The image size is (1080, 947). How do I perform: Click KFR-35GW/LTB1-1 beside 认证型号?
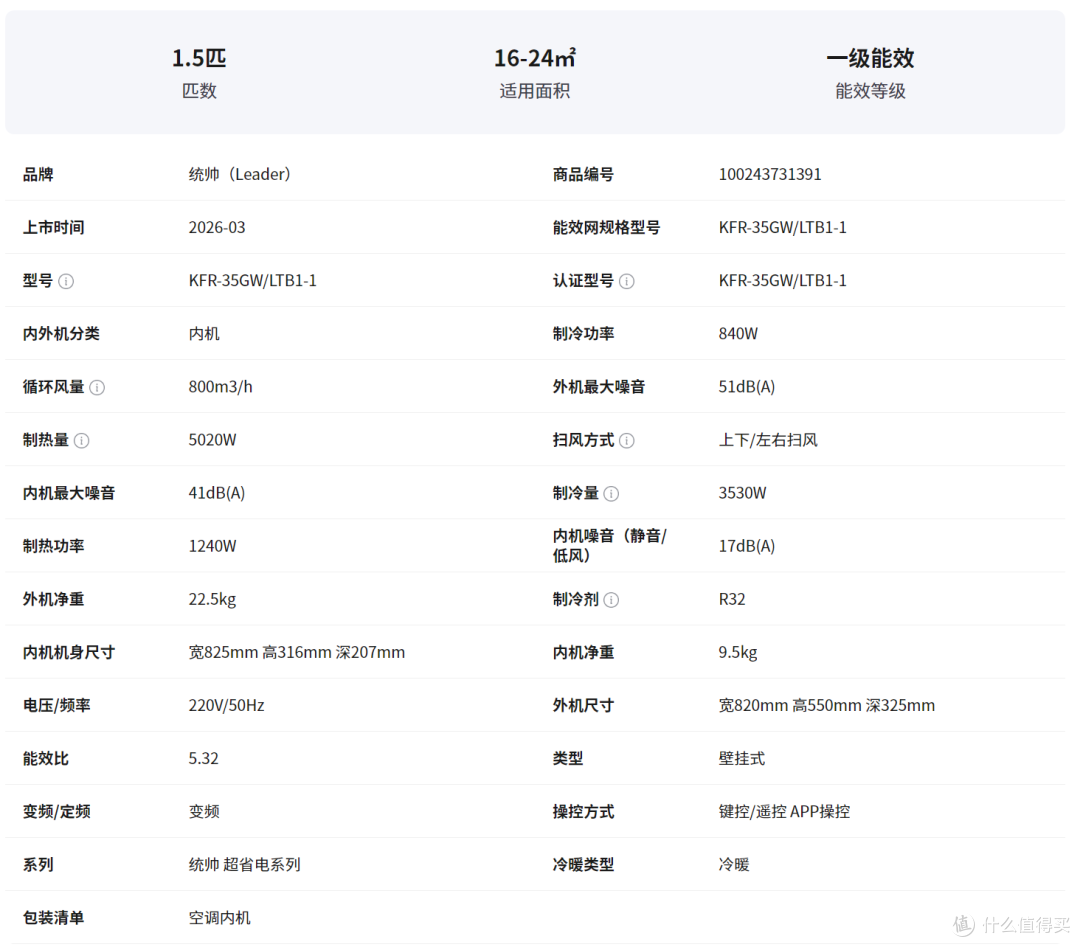coord(782,280)
